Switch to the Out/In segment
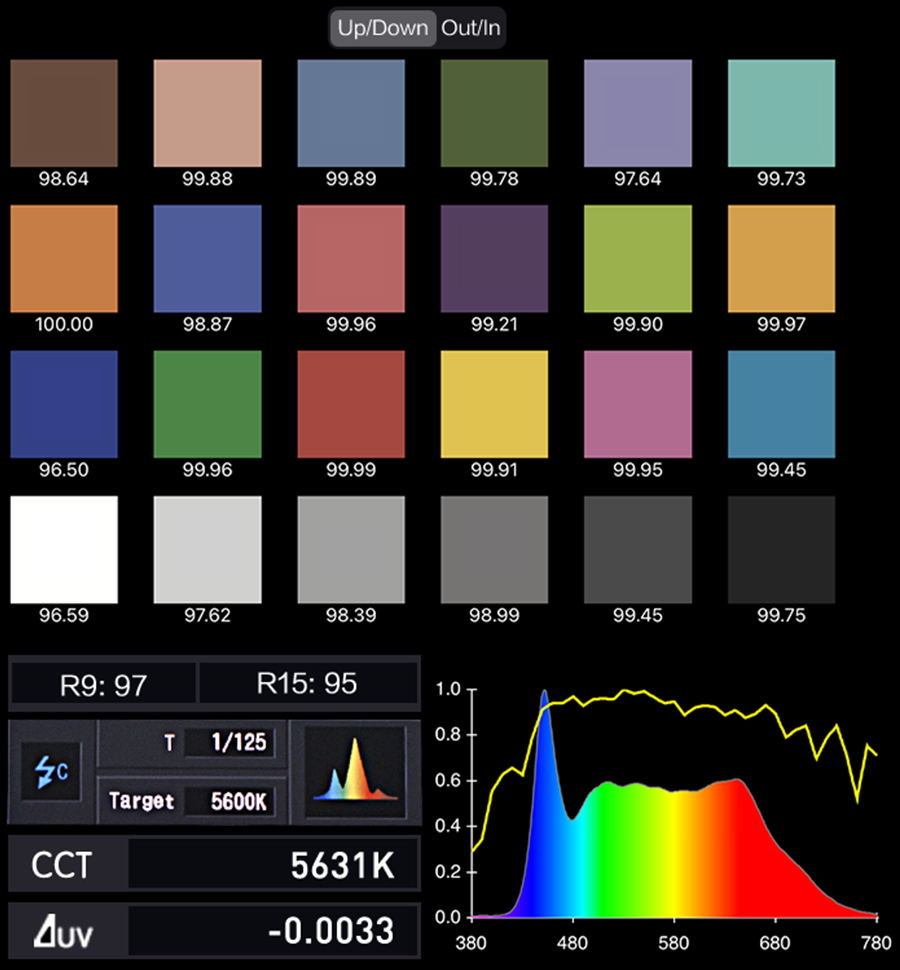This screenshot has width=900, height=970. tap(470, 29)
